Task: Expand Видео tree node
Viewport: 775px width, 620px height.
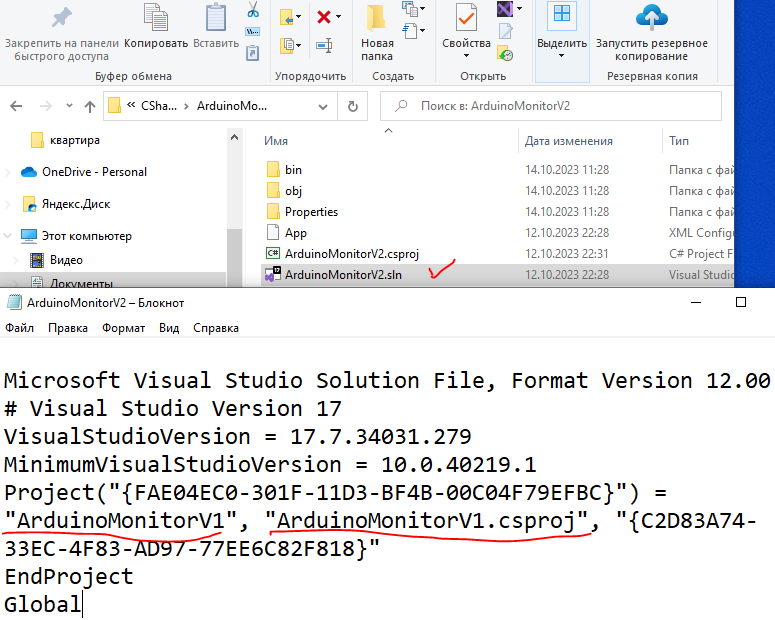Action: pos(15,260)
